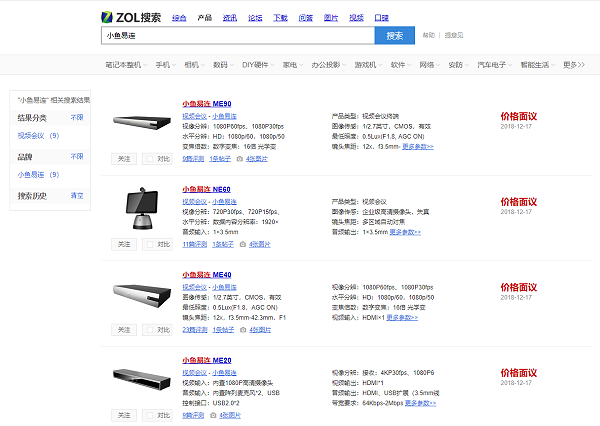Open 视频会议 category link under ME40
600x426 pixels.
point(194,287)
